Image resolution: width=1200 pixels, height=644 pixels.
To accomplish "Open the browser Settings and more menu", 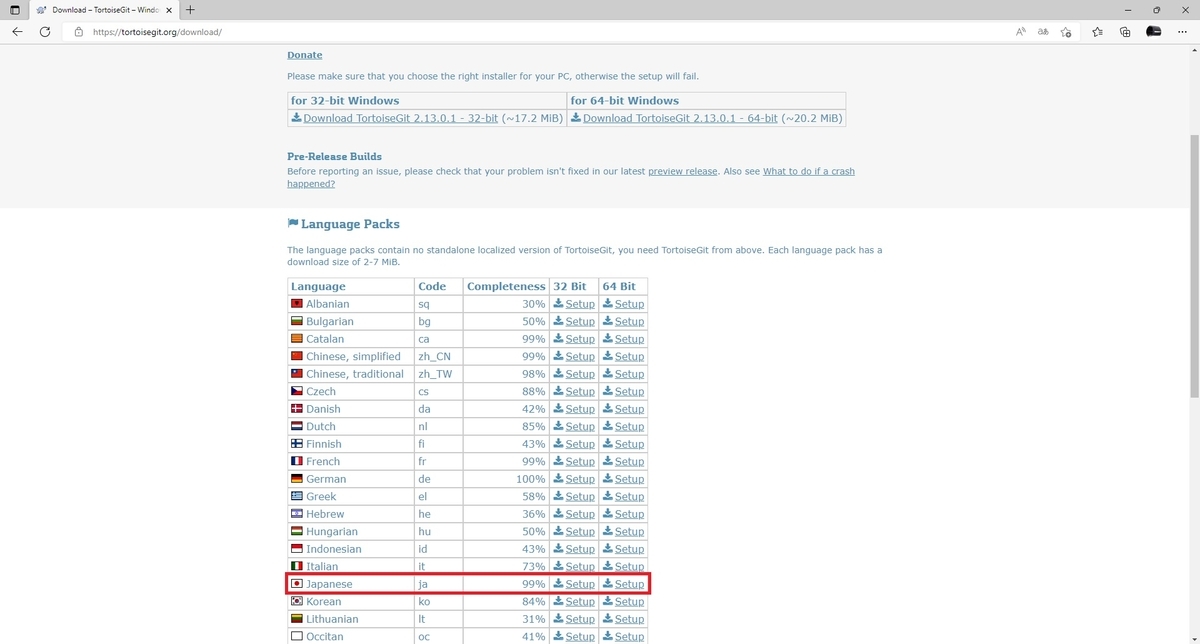I will click(x=1183, y=32).
